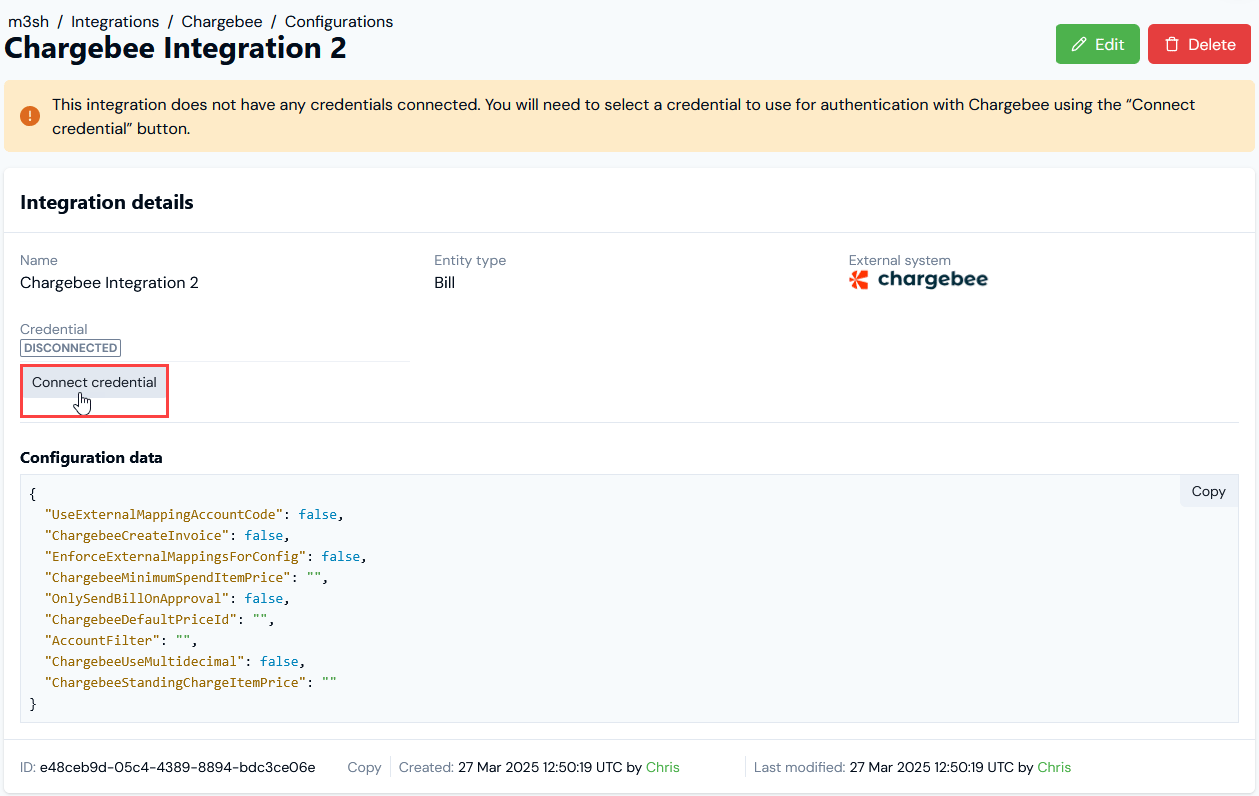Select the ID value e48ceb9d-05c4-4389-8894-bdc3ce06e
1259x796 pixels.
click(x=178, y=767)
